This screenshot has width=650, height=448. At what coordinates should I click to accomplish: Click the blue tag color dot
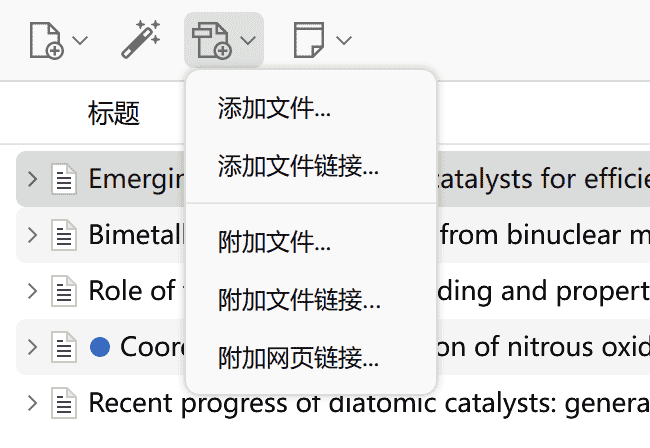tap(99, 348)
